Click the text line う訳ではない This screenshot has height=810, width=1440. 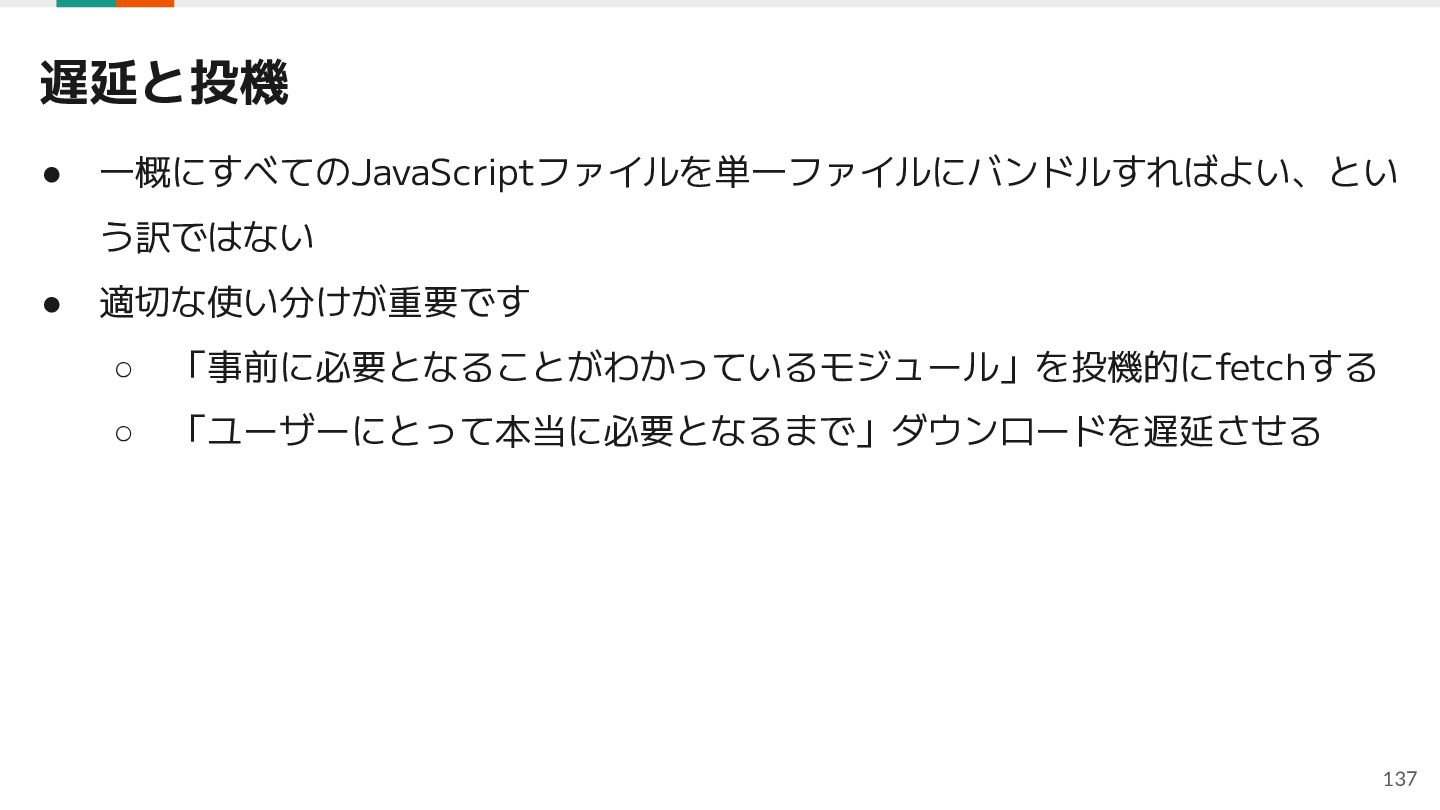[x=207, y=237]
